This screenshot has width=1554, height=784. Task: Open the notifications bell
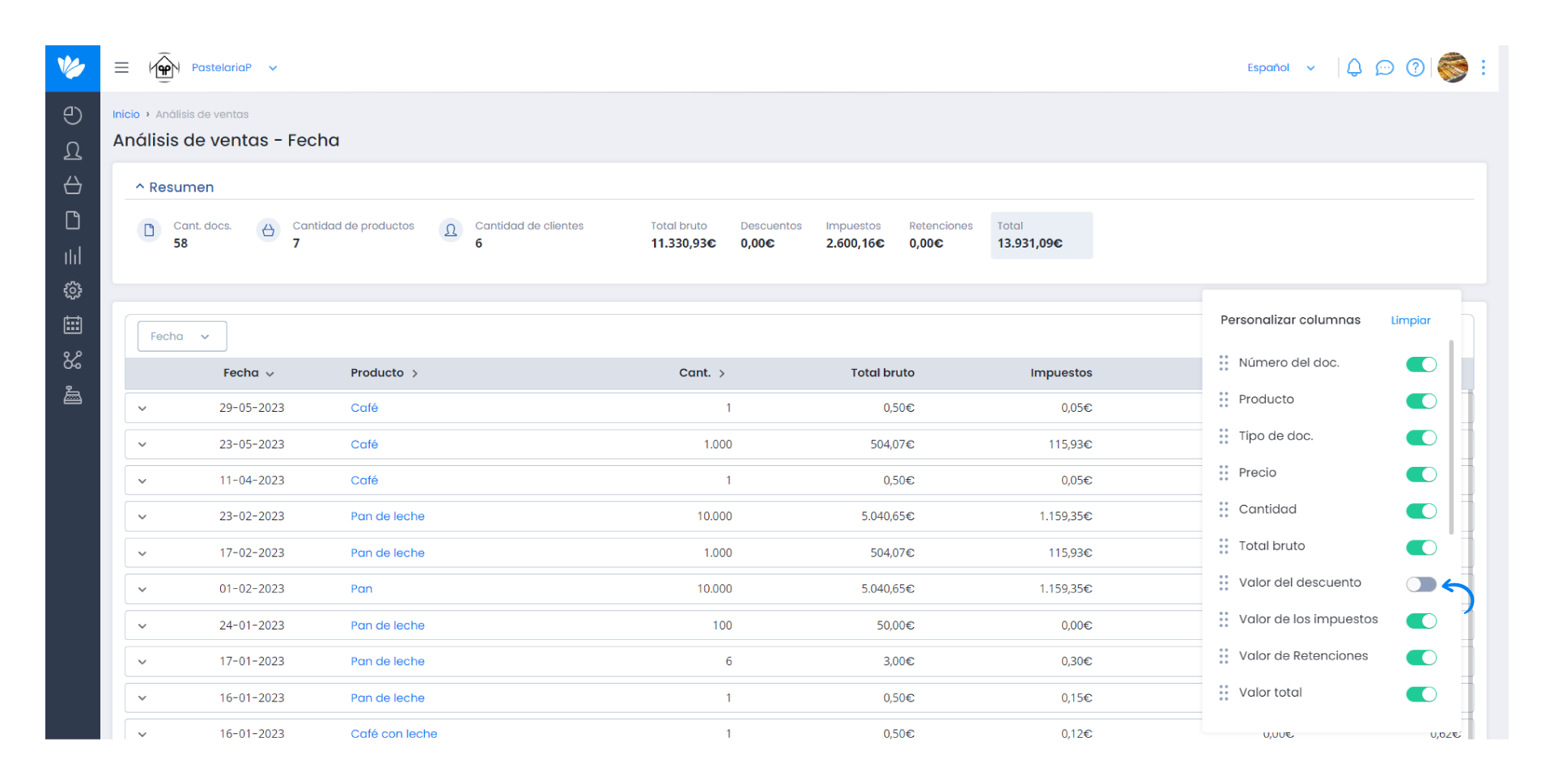coord(1354,67)
